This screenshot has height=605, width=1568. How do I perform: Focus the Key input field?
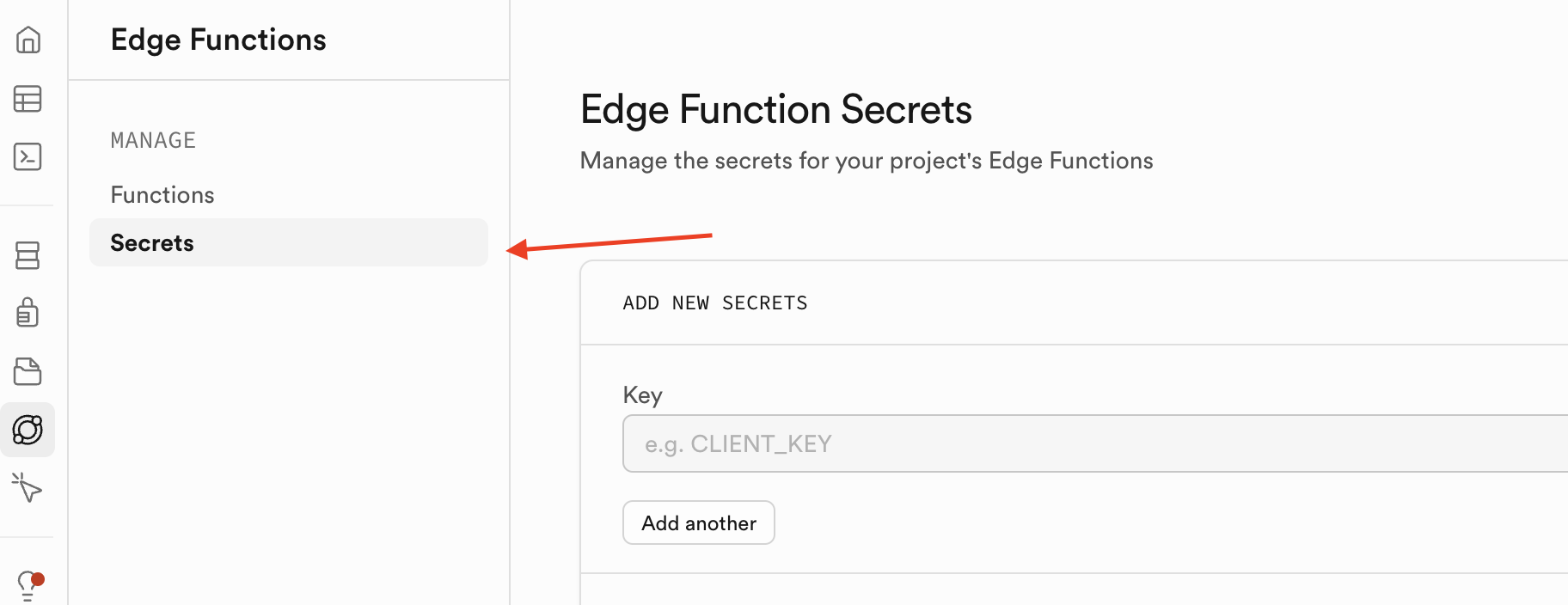point(1095,443)
